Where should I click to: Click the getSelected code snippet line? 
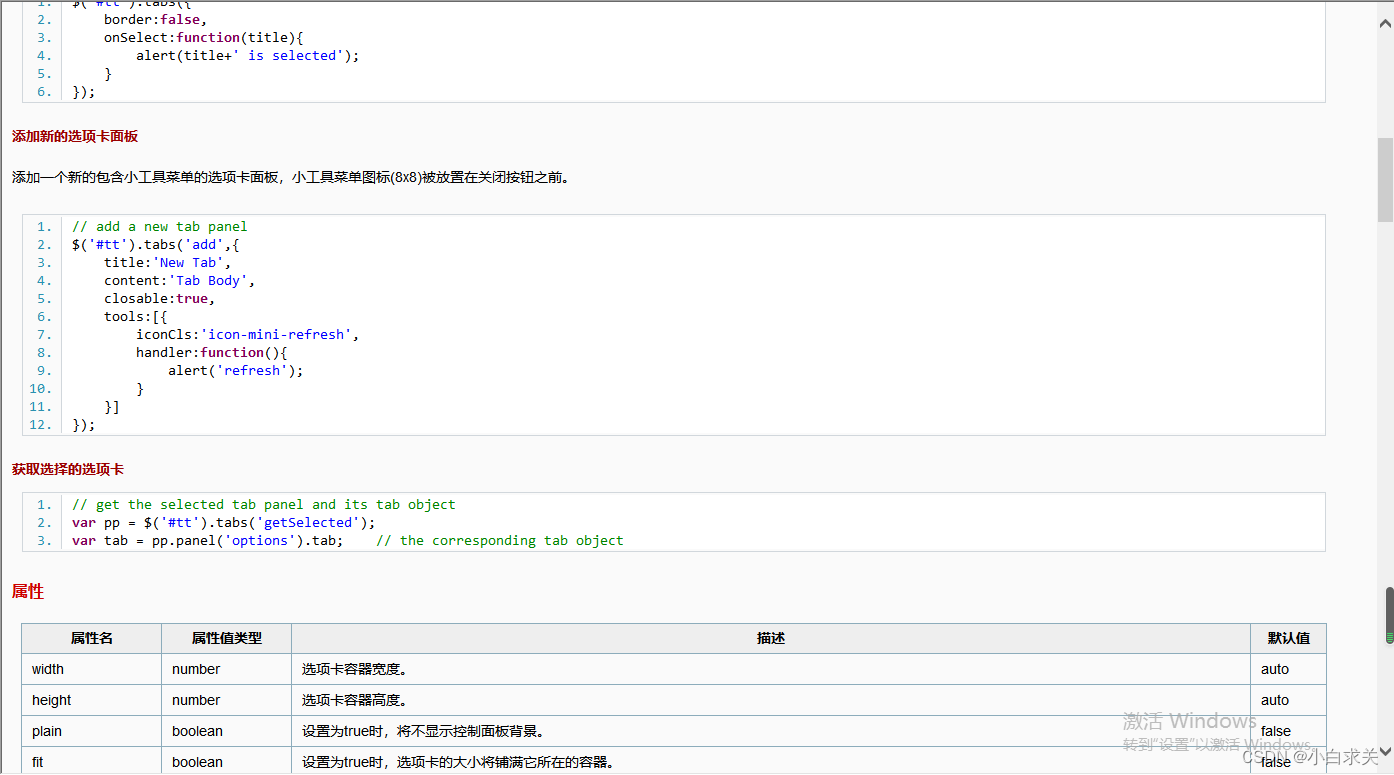pos(225,522)
